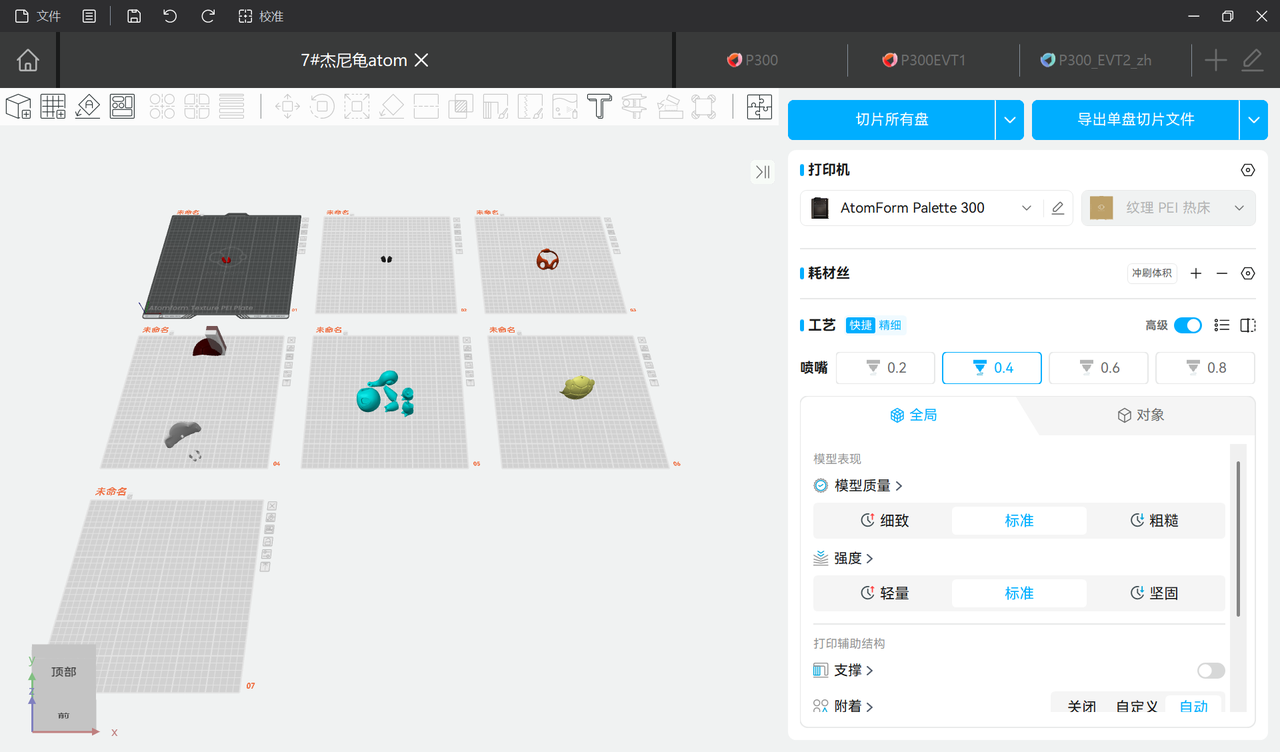Select the Text shape tool (T icon)
Image resolution: width=1280 pixels, height=752 pixels.
click(599, 106)
